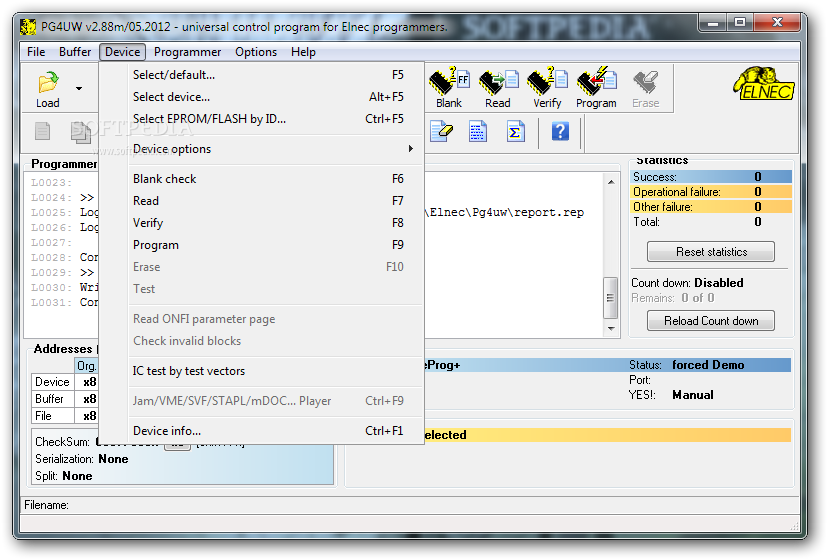Choose Device info... menu entry
This screenshot has height=560, width=828.
pos(262,431)
